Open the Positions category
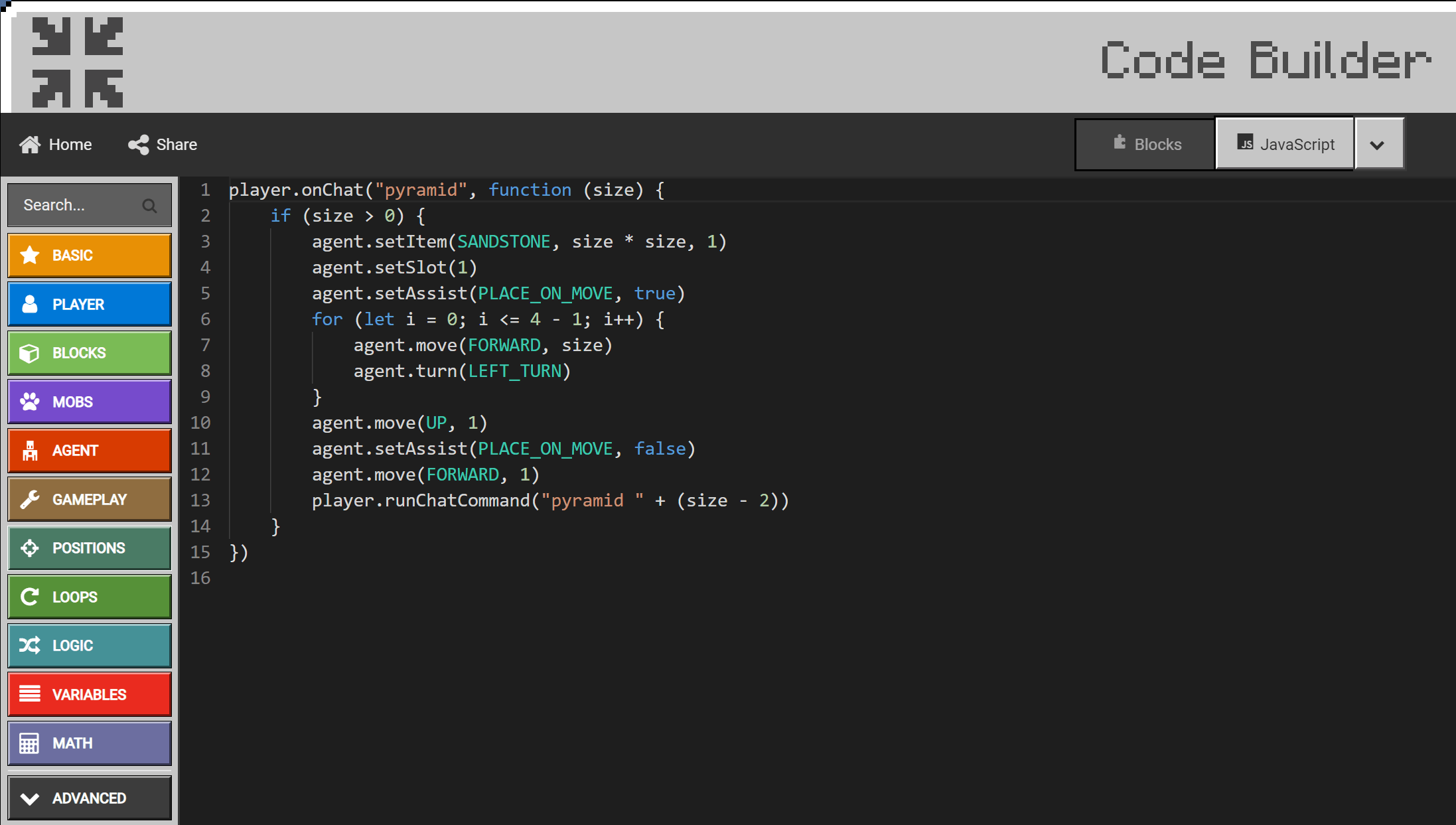This screenshot has width=1456, height=825. 89,548
